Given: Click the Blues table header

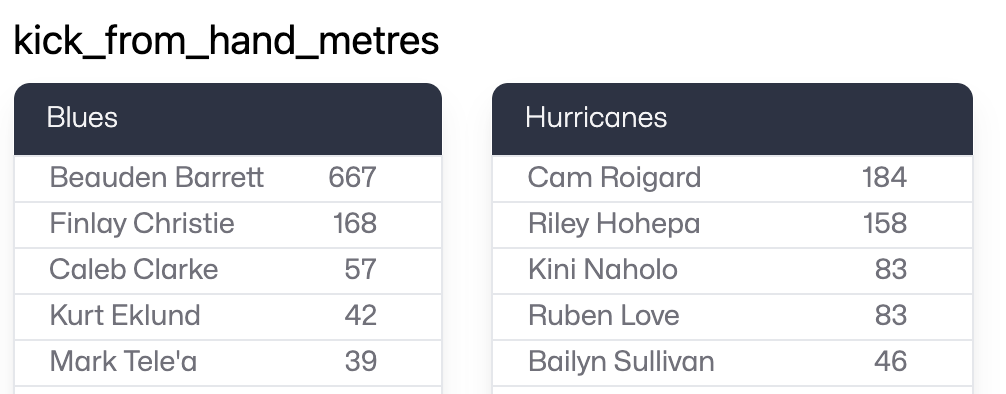Looking at the screenshot, I should click(228, 119).
